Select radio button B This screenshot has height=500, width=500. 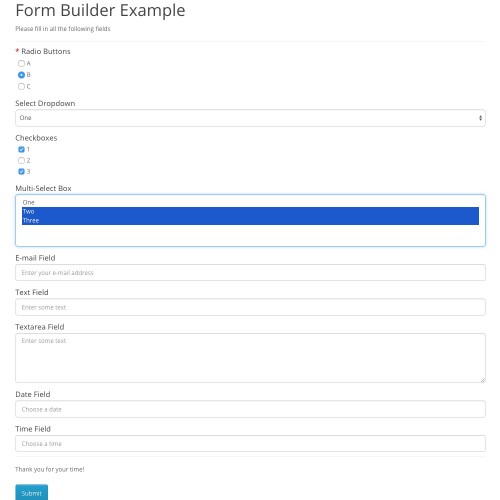point(21,75)
